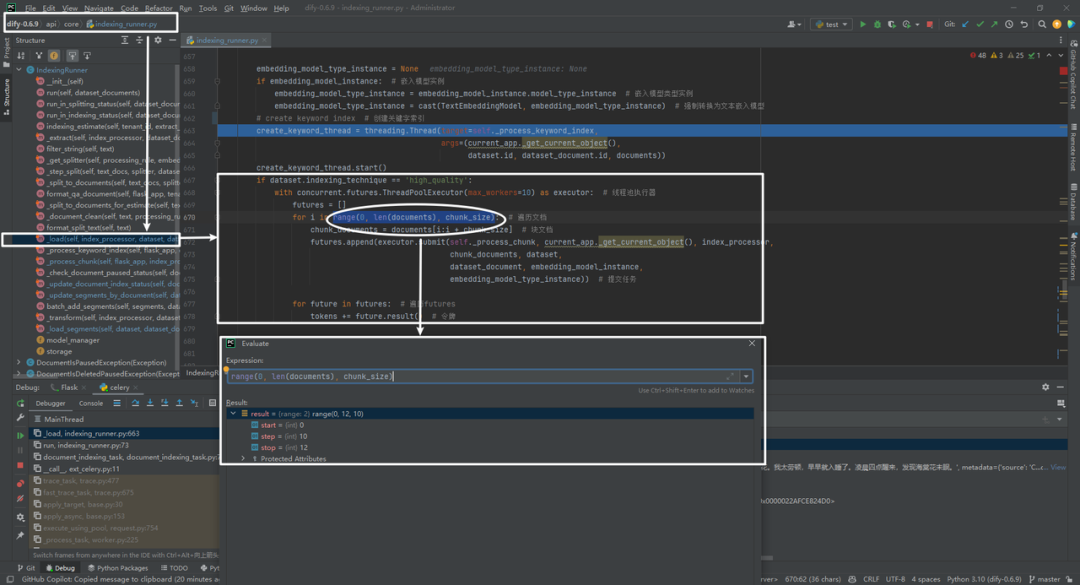1080x585 pixels.
Task: Click Run to Cursor in debugger toolbar
Action: 194,403
